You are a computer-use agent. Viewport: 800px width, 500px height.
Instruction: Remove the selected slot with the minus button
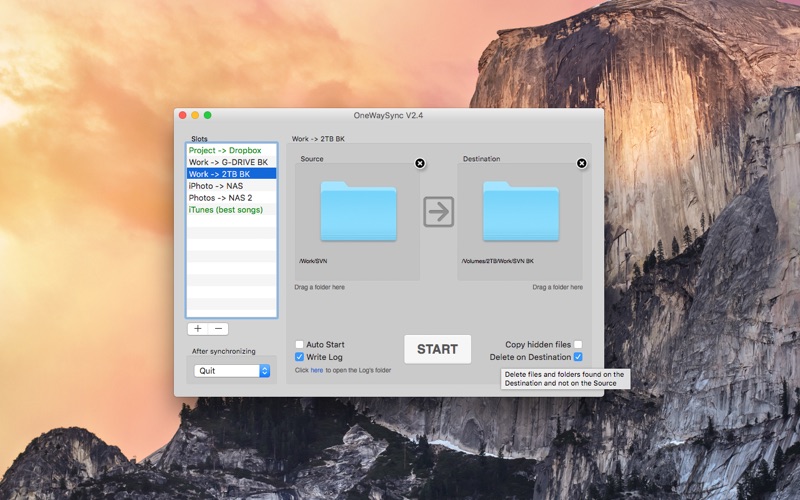click(218, 329)
